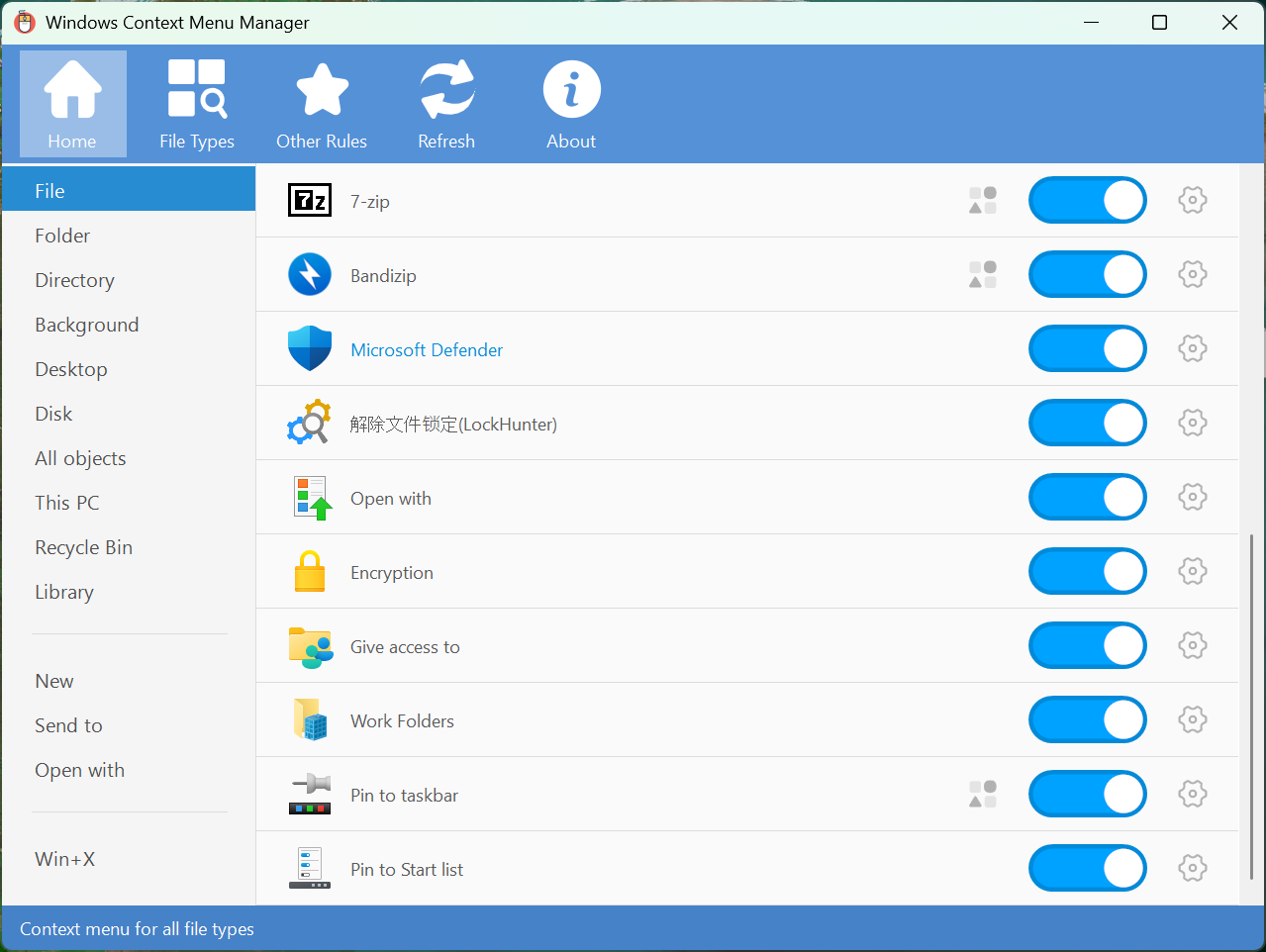Toggle the Give access to switch

1088,645
